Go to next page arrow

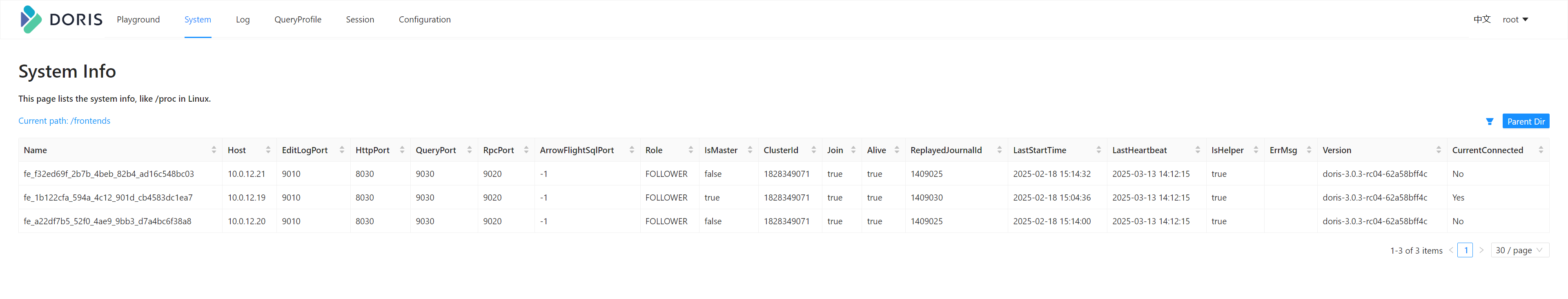[x=1481, y=250]
